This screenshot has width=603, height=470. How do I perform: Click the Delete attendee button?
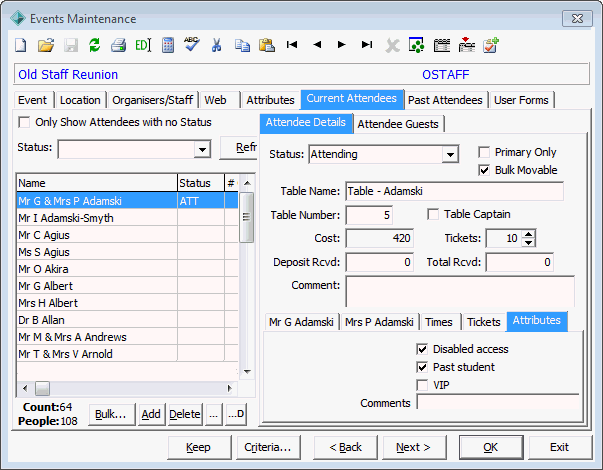pyautogui.click(x=185, y=414)
